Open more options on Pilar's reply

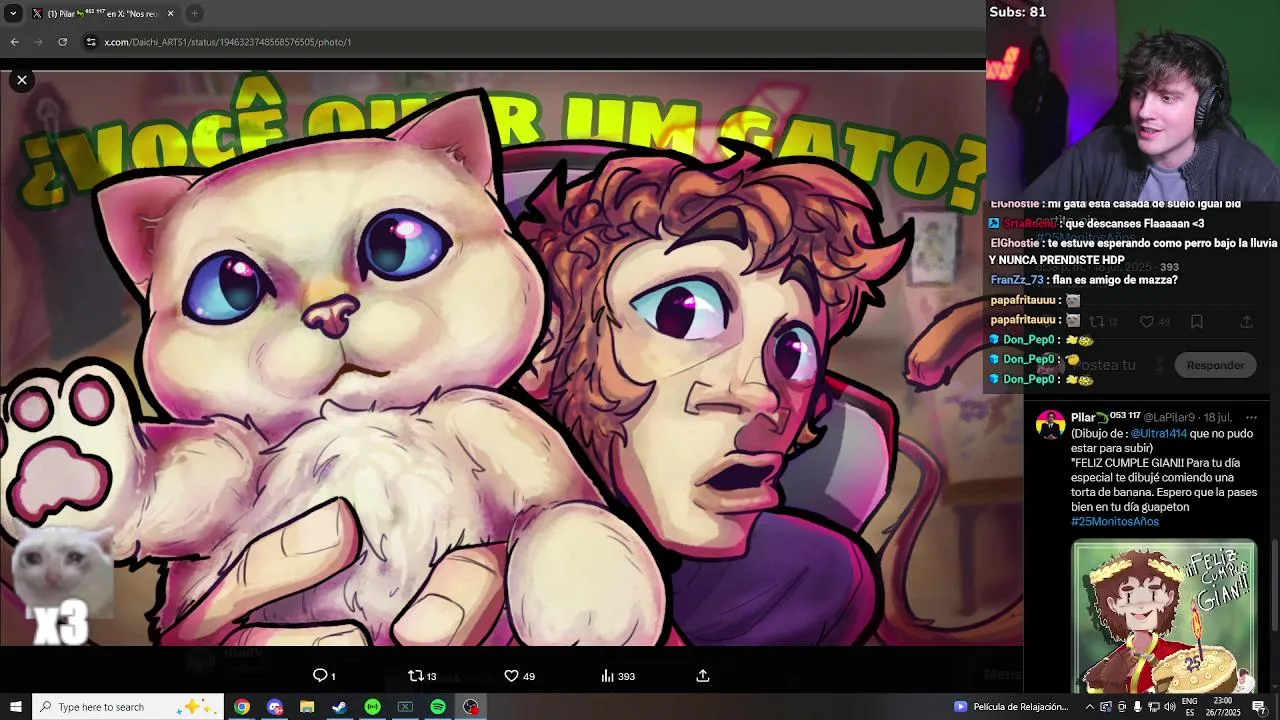(x=1251, y=417)
